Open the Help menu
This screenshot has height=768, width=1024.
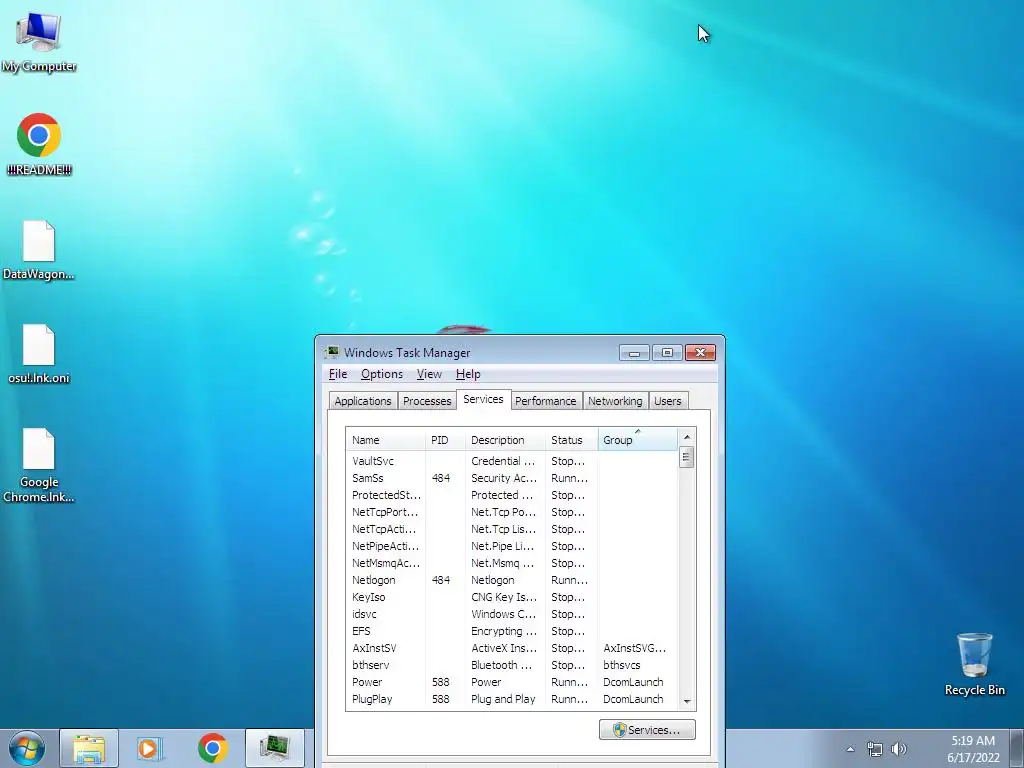[x=468, y=374]
